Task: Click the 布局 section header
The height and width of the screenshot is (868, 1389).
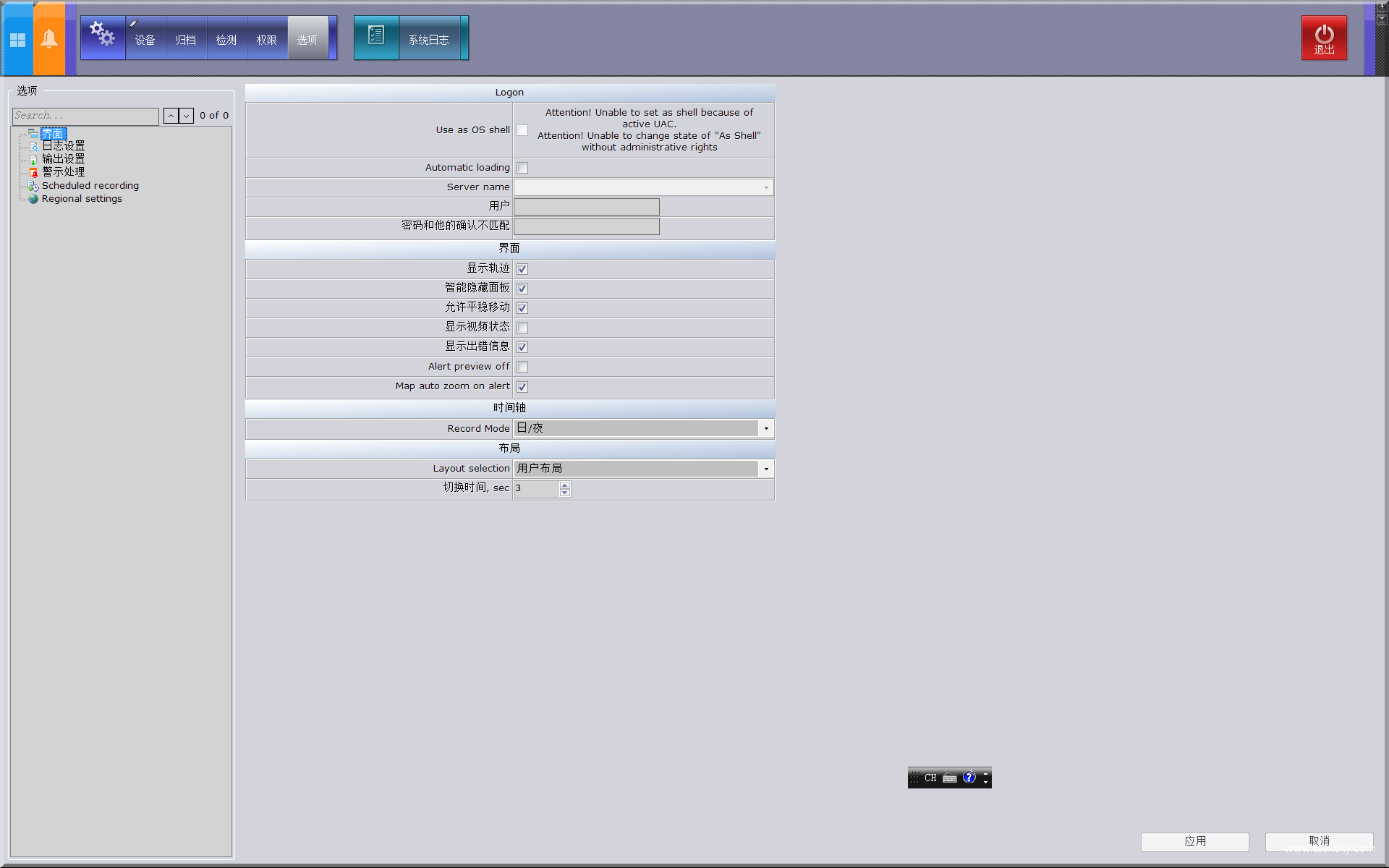Action: click(510, 448)
